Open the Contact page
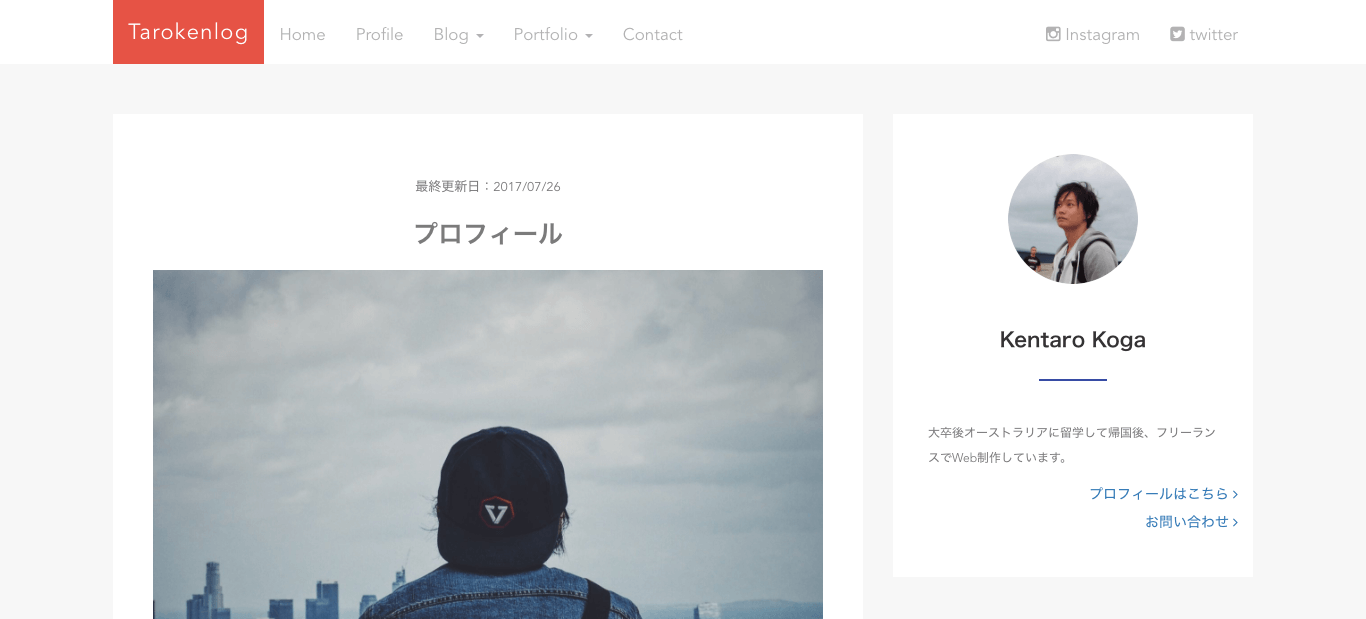 [653, 34]
